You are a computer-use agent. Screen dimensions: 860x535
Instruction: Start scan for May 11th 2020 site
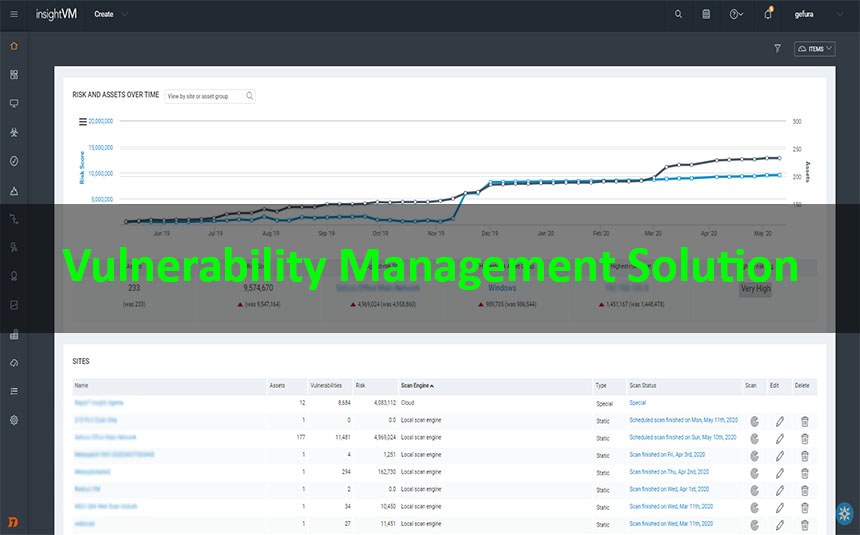[755, 421]
